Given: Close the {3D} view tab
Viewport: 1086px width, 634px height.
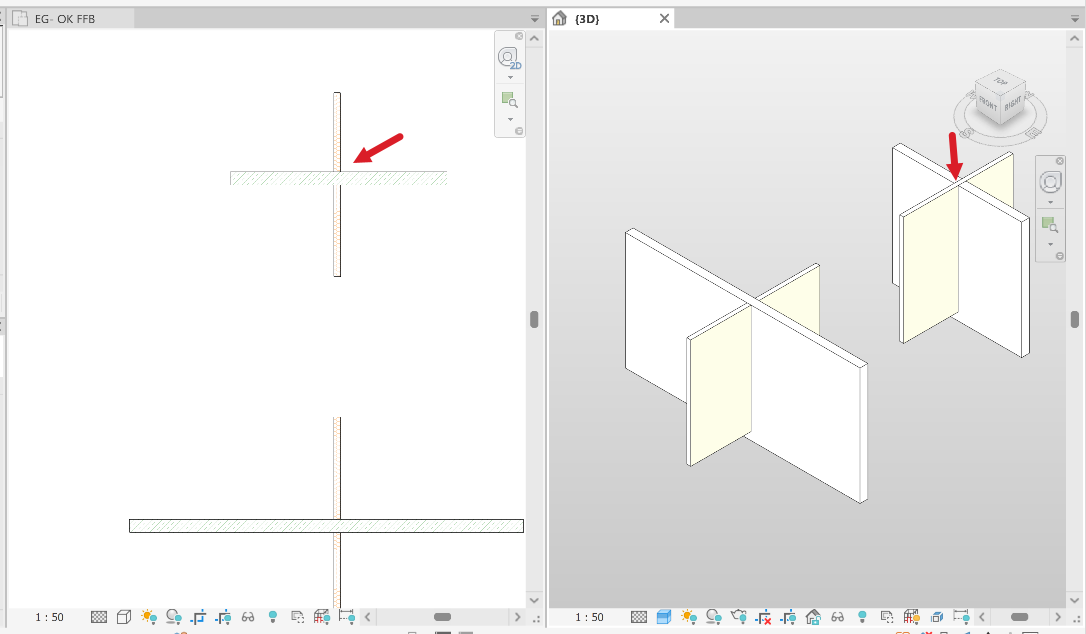Looking at the screenshot, I should (664, 19).
